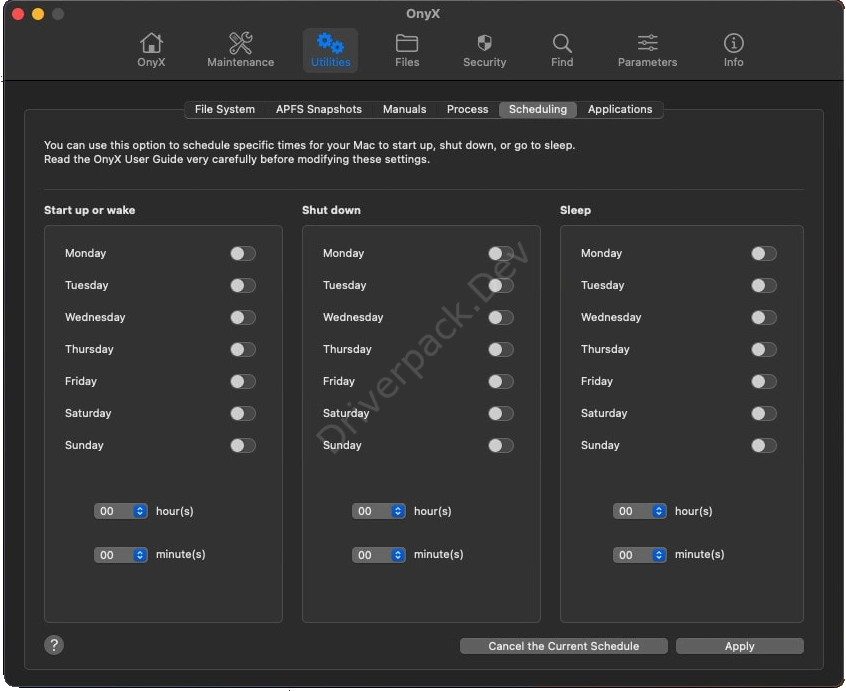Viewport: 846px width, 691px height.
Task: Open the OnyX home toolbar icon
Action: click(x=151, y=50)
